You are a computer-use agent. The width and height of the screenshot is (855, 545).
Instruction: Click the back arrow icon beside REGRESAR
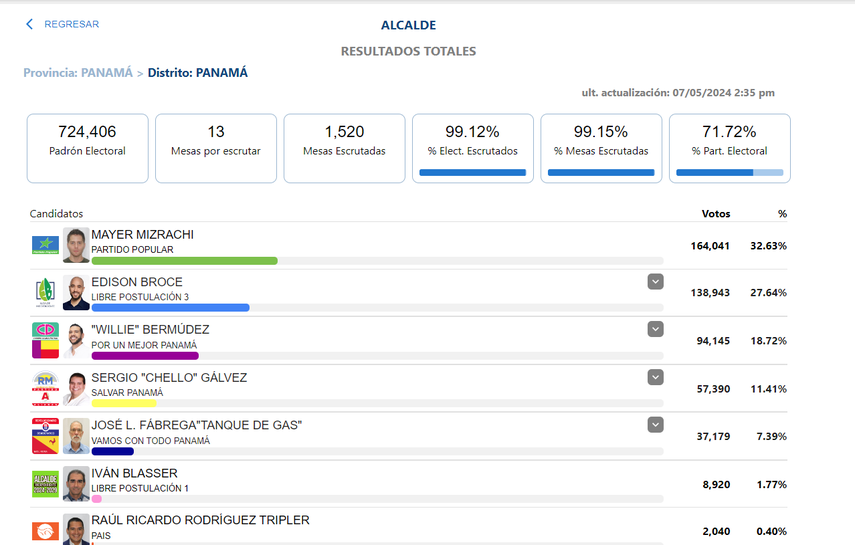[x=30, y=24]
